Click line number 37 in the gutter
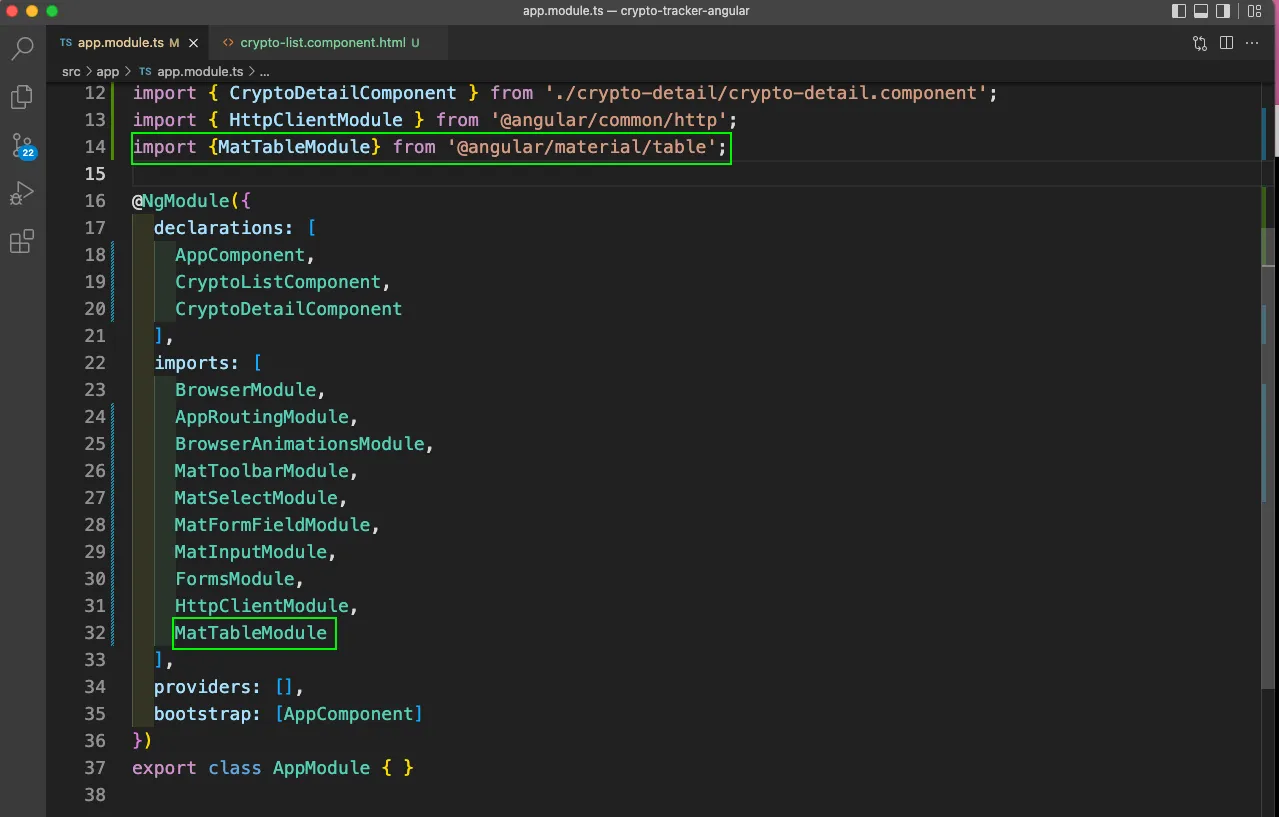 coord(95,768)
